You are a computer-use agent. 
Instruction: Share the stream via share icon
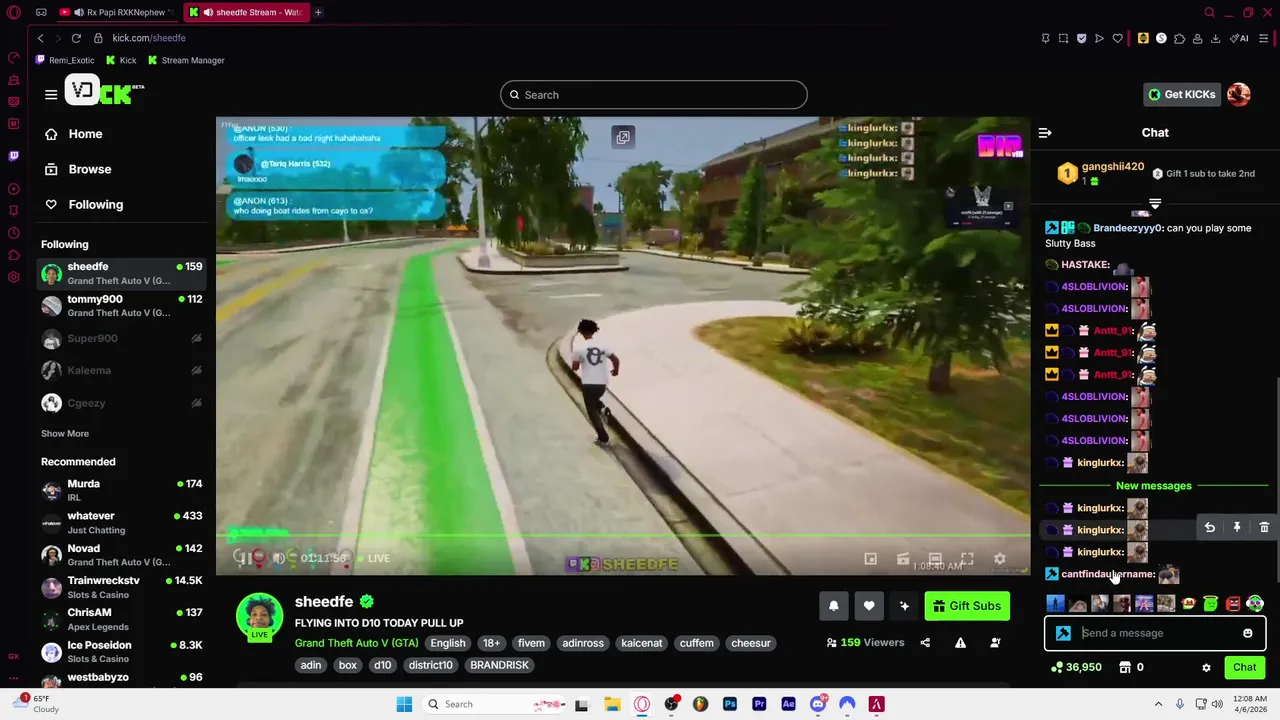click(x=925, y=643)
